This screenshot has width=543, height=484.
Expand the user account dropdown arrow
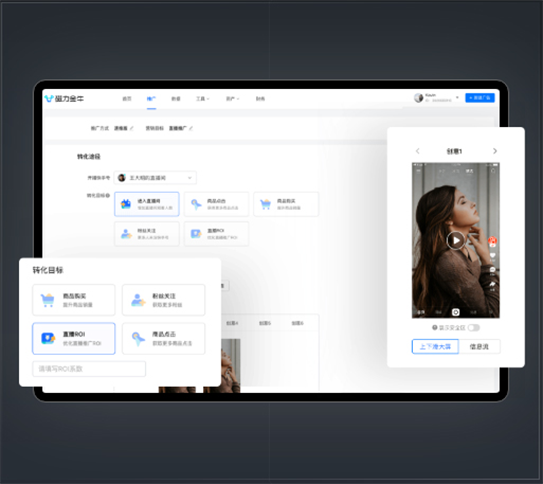(457, 98)
